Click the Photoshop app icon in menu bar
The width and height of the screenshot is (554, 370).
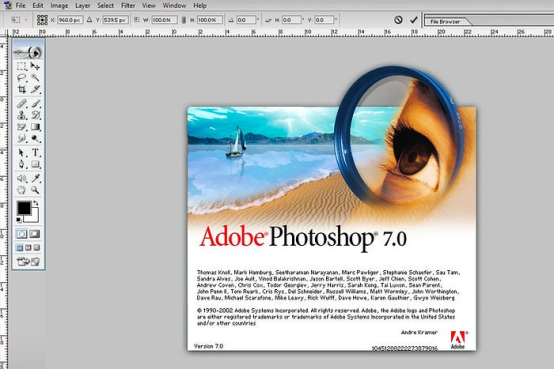pyautogui.click(x=7, y=5)
